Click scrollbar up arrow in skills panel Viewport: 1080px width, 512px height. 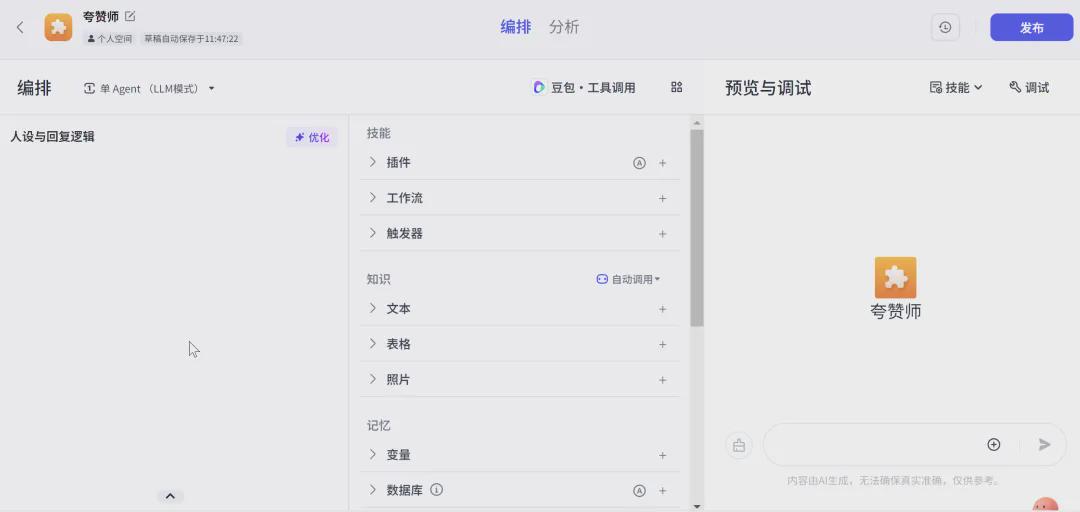point(697,123)
